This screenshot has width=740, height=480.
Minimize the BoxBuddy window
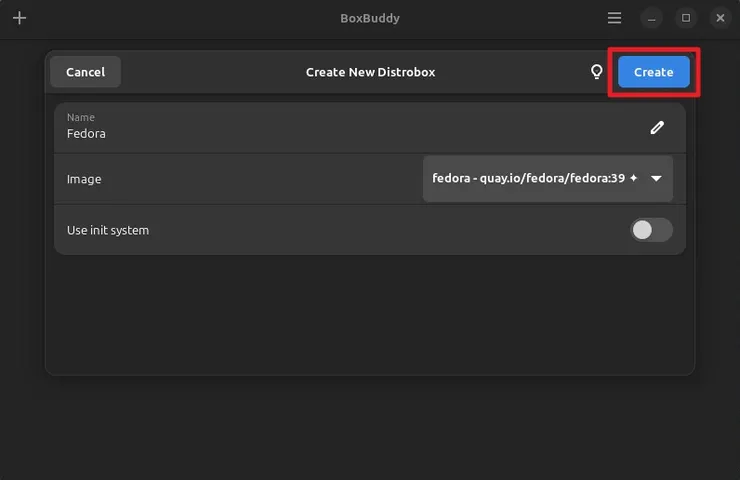click(x=652, y=18)
